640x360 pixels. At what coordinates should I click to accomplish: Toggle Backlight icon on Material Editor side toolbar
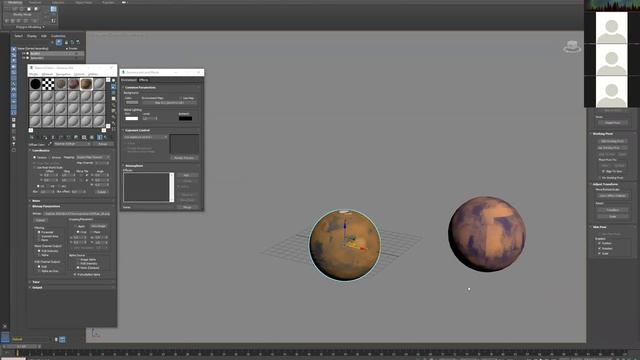click(x=113, y=87)
